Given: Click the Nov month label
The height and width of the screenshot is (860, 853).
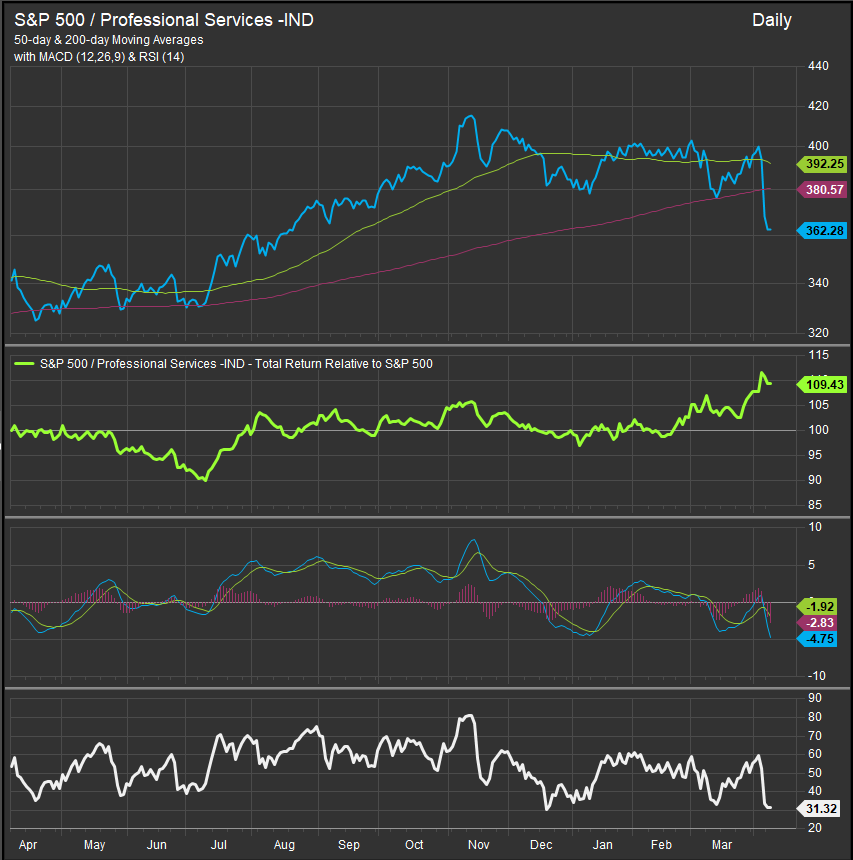Looking at the screenshot, I should 478,845.
